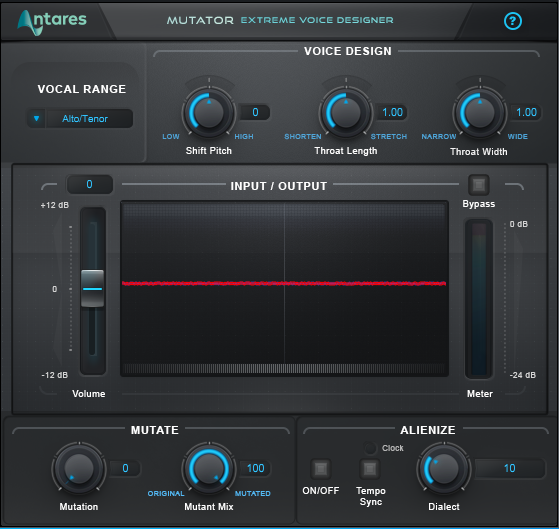Click the Shift Pitch value box
559x529 pixels.
pyautogui.click(x=255, y=112)
